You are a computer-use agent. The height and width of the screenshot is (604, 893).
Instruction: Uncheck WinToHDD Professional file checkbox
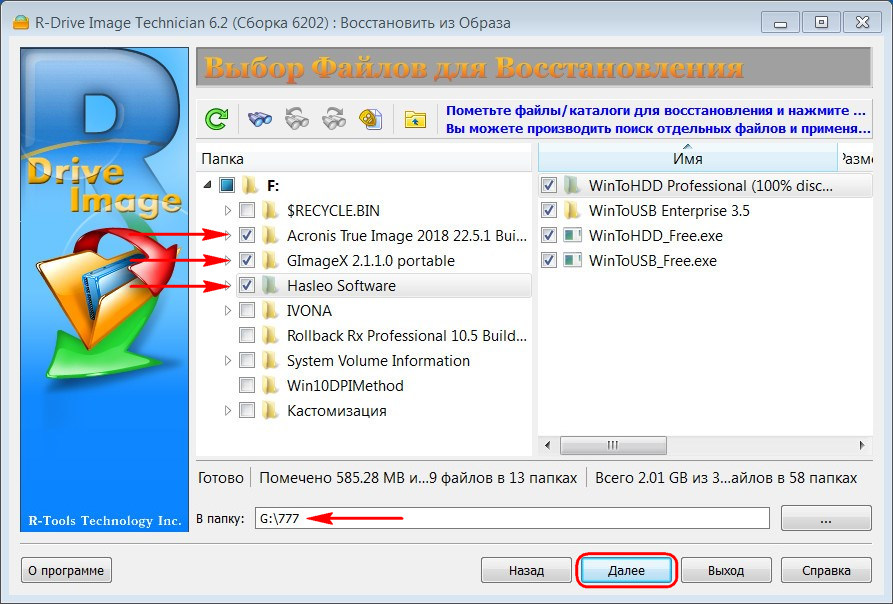pyautogui.click(x=548, y=185)
